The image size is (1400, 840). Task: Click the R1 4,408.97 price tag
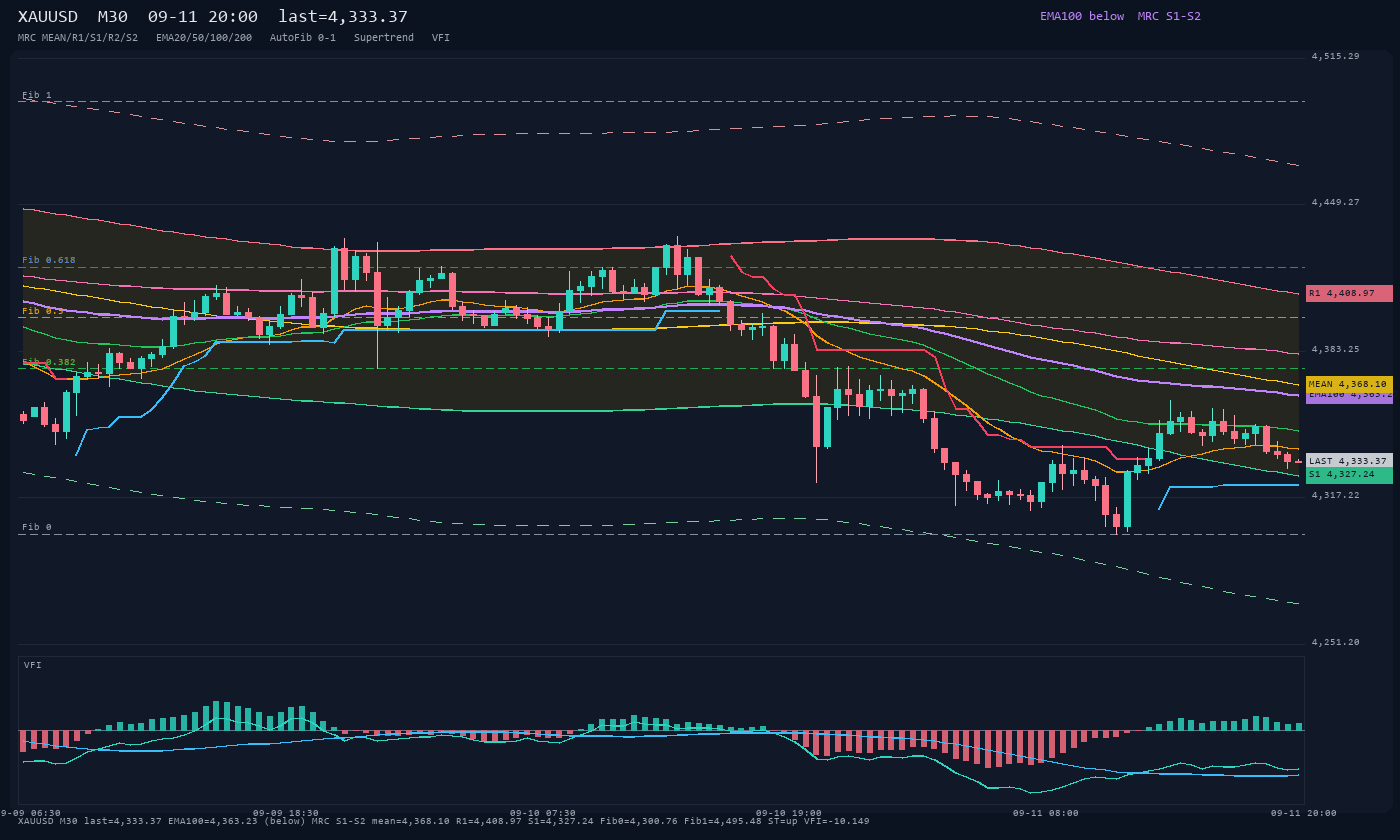1349,293
